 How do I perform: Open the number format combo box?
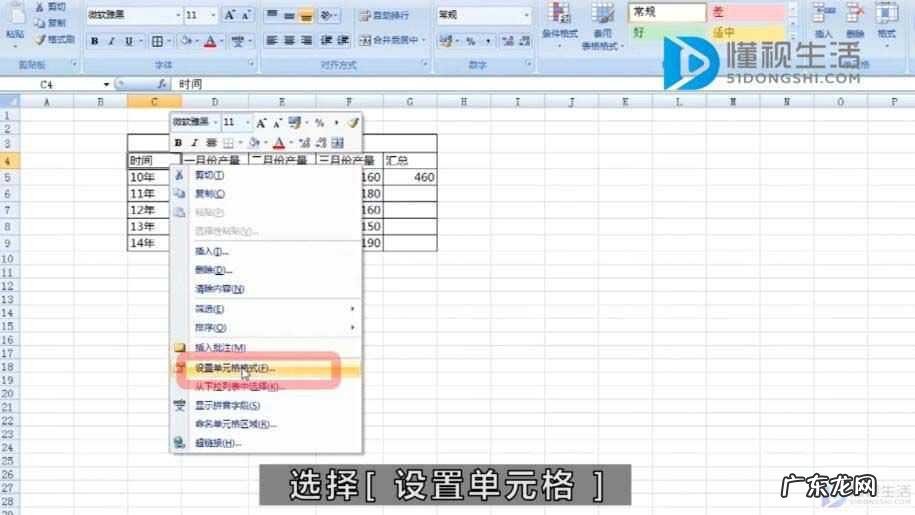point(484,15)
